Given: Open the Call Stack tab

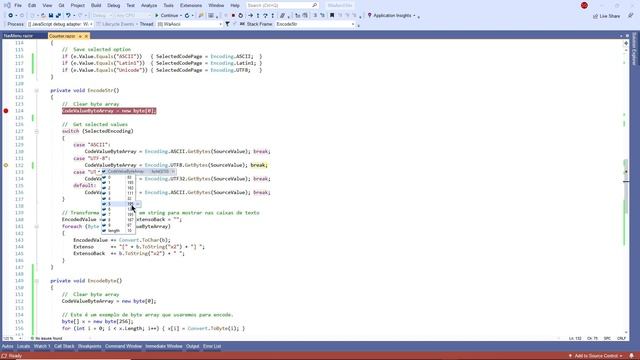Looking at the screenshot, I should [x=64, y=347].
